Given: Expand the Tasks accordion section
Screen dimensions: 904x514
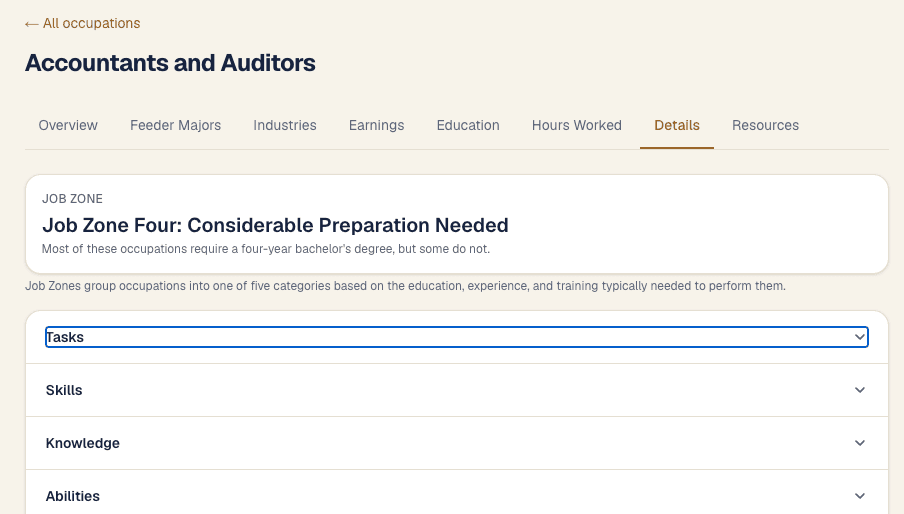Looking at the screenshot, I should (457, 337).
